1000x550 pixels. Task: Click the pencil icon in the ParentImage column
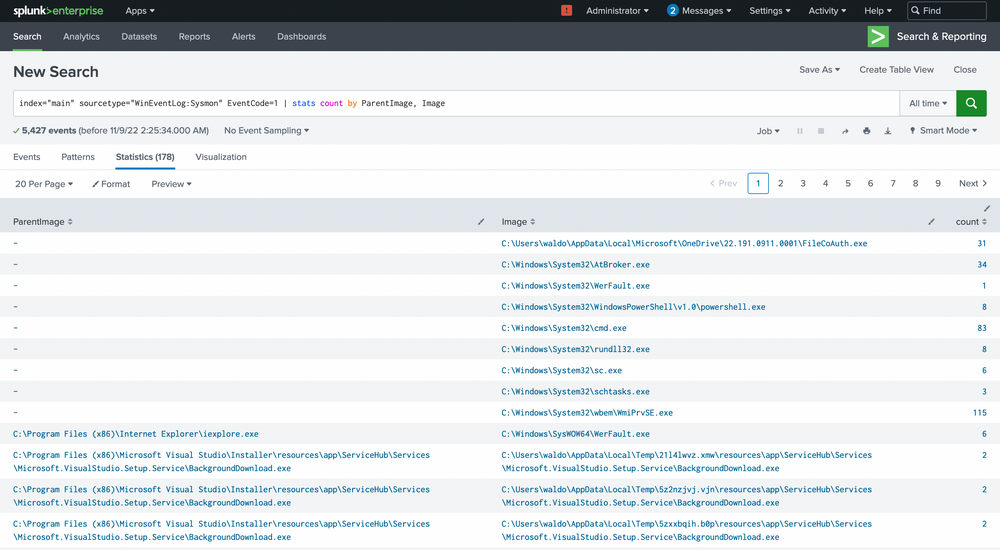point(481,221)
